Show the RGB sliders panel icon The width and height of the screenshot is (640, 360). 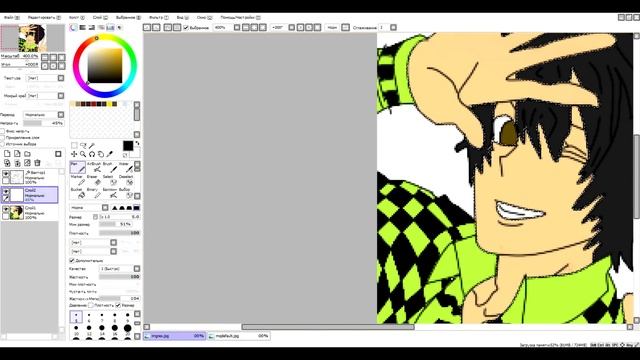[82, 28]
